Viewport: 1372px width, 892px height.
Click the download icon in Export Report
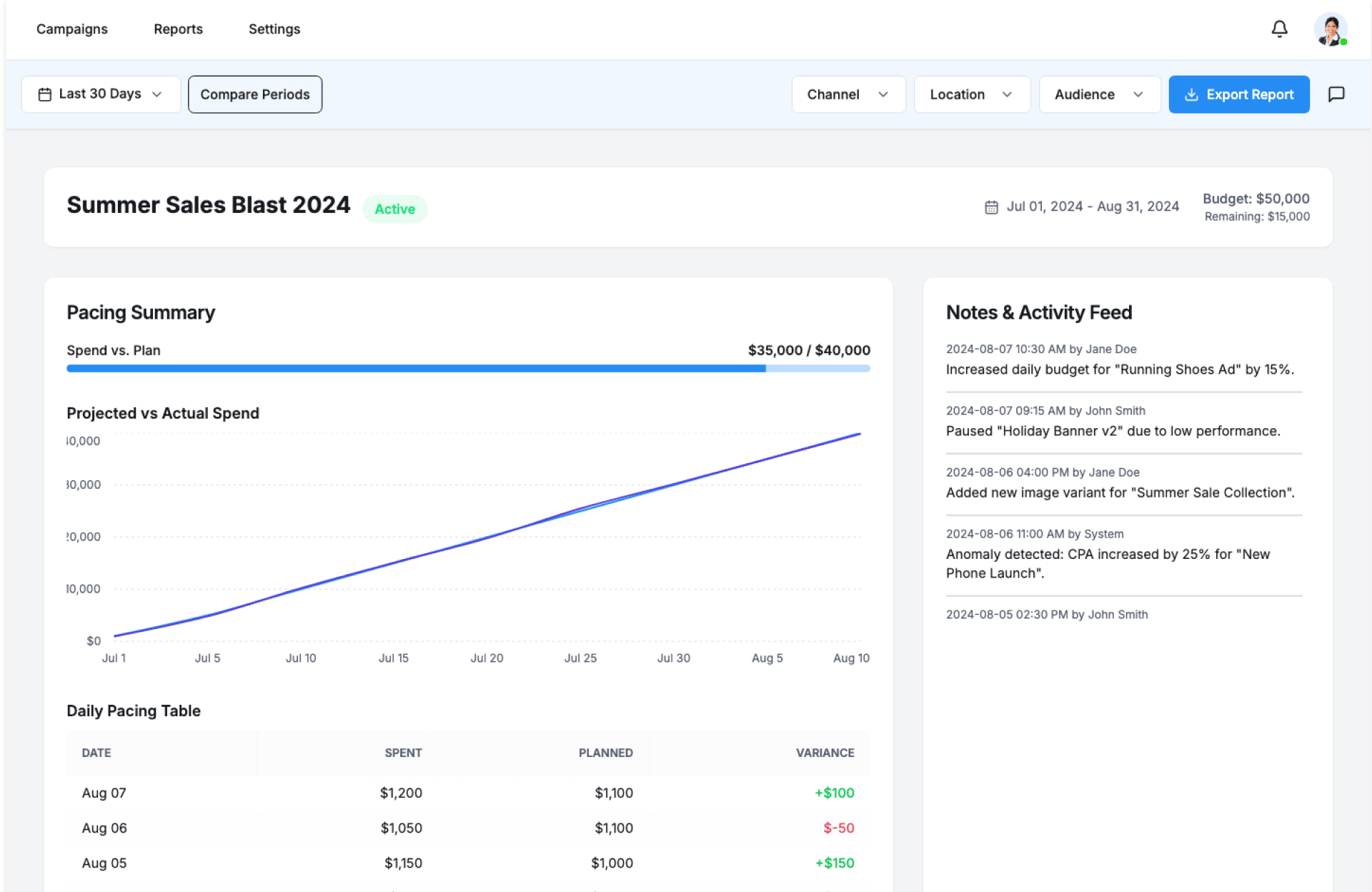coord(1191,94)
